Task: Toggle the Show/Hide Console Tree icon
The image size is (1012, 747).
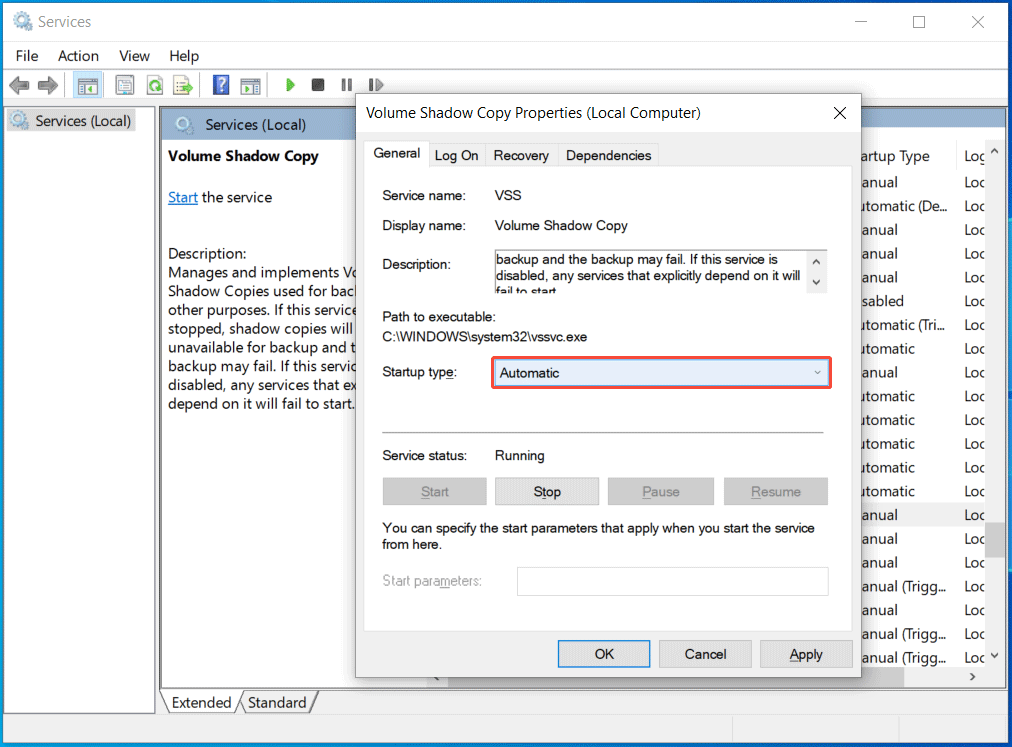Action: 87,84
